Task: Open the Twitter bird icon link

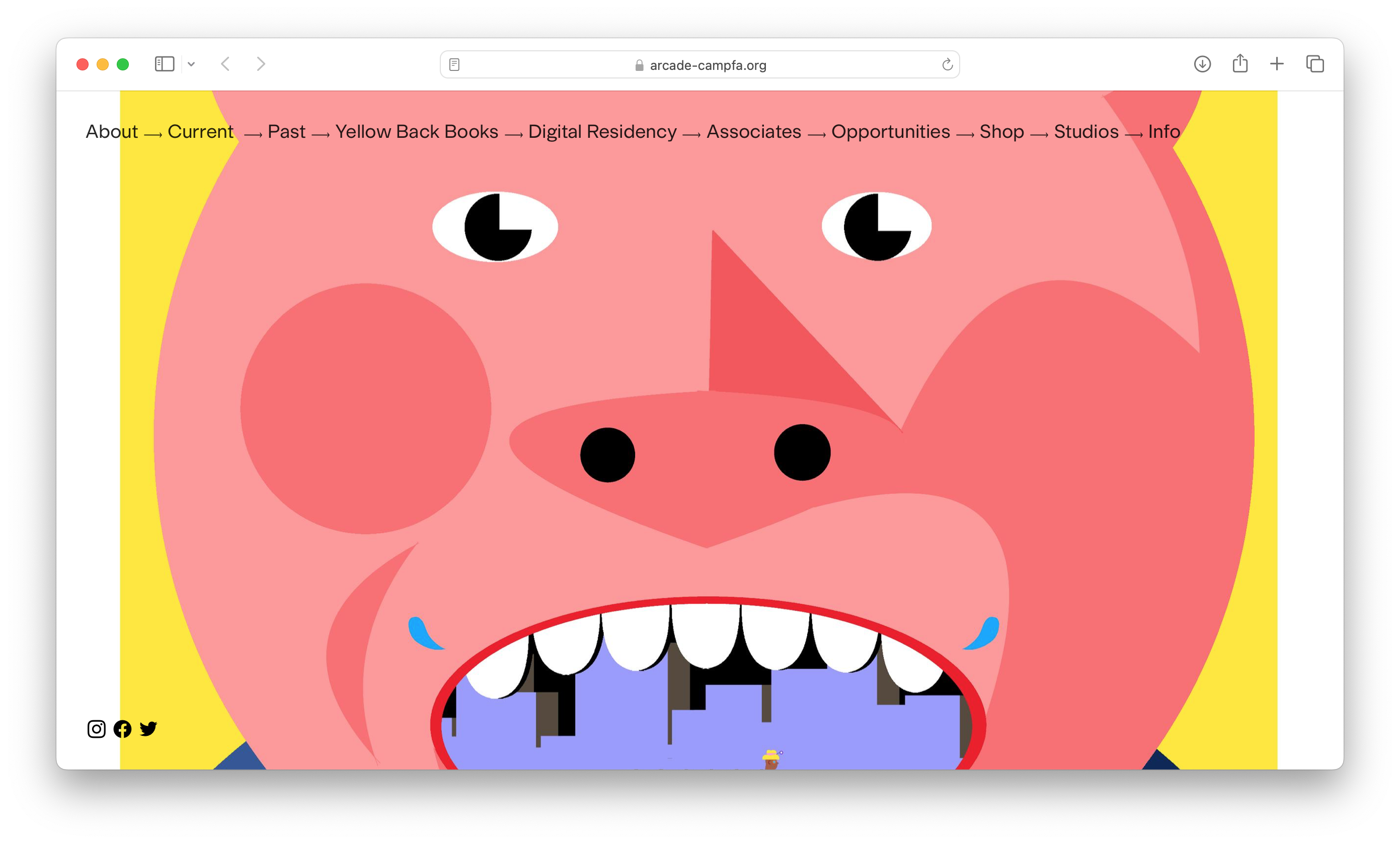Action: 148,729
